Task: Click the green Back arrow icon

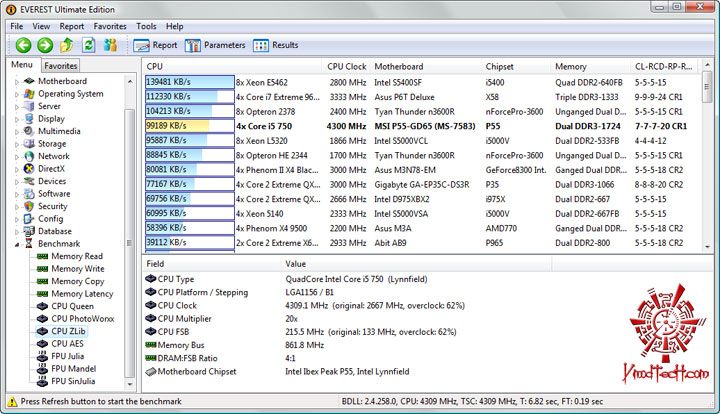Action: click(x=23, y=45)
